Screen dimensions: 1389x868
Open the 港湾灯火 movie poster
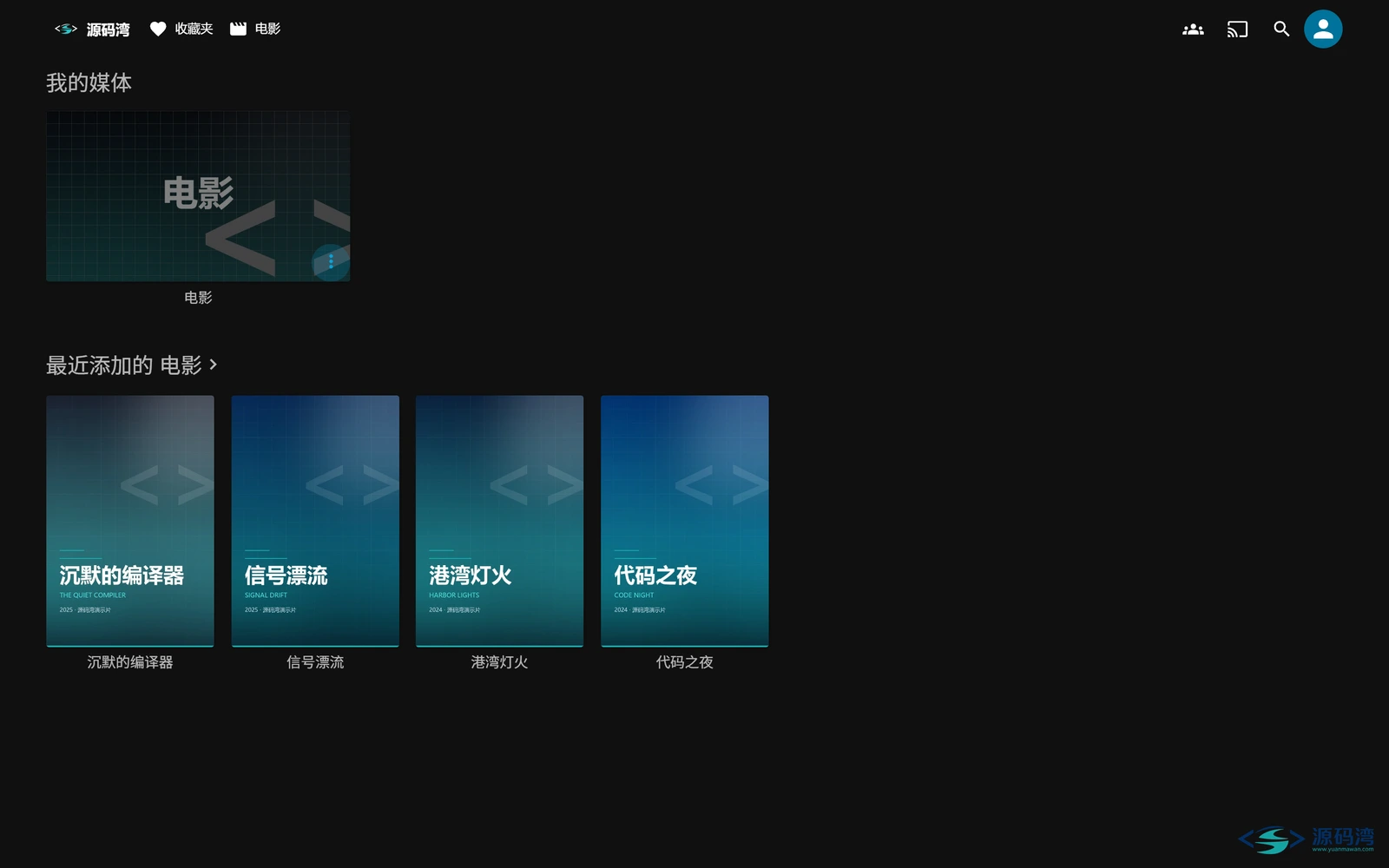pyautogui.click(x=500, y=521)
